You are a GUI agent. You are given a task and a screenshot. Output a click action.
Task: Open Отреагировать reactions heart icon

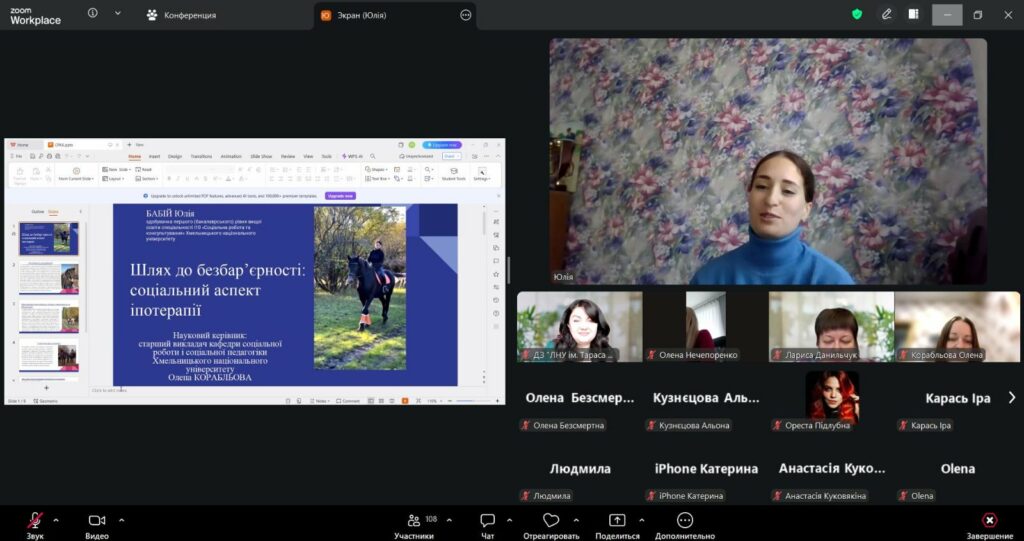pos(551,526)
